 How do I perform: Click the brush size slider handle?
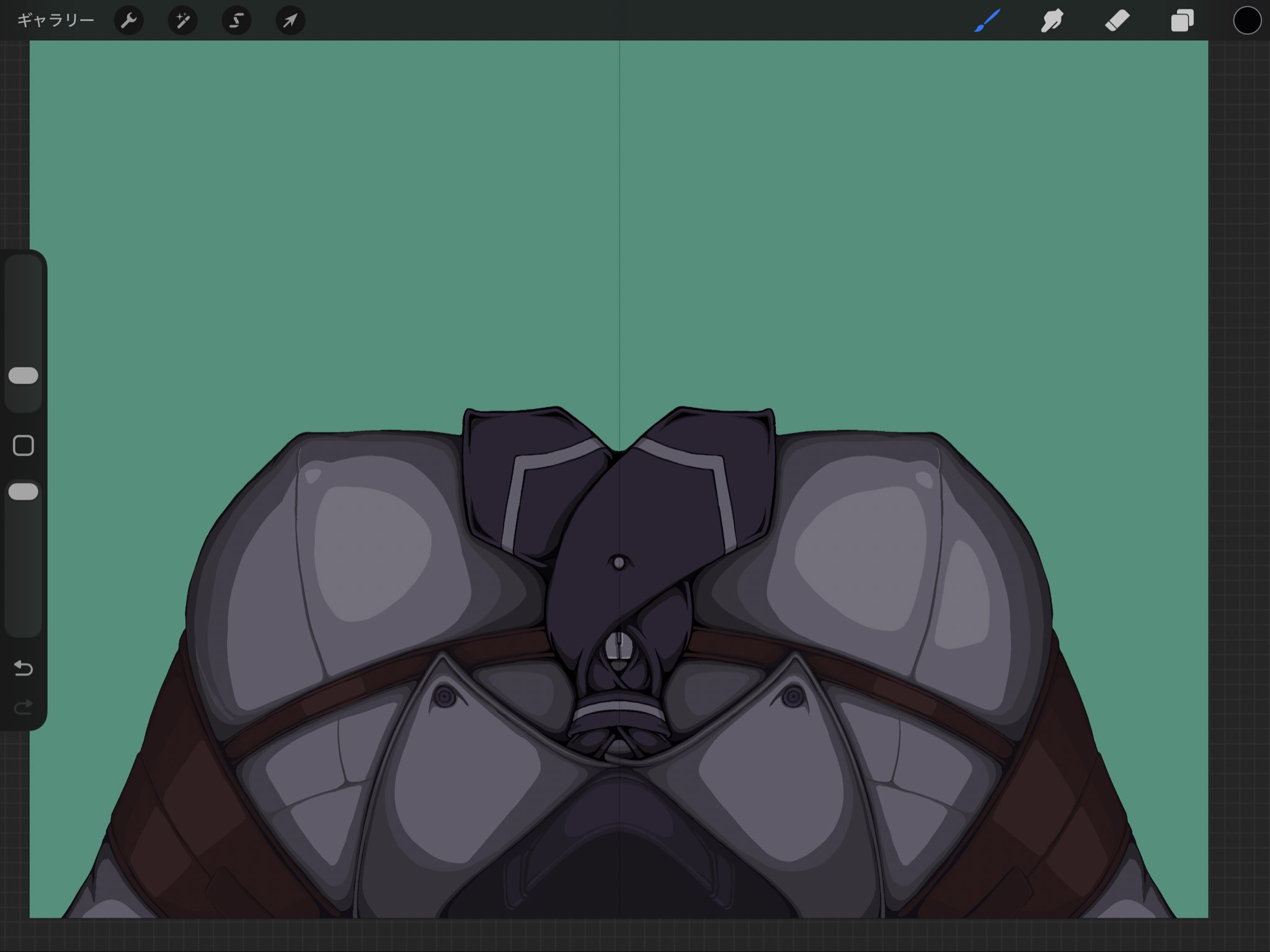click(x=24, y=376)
